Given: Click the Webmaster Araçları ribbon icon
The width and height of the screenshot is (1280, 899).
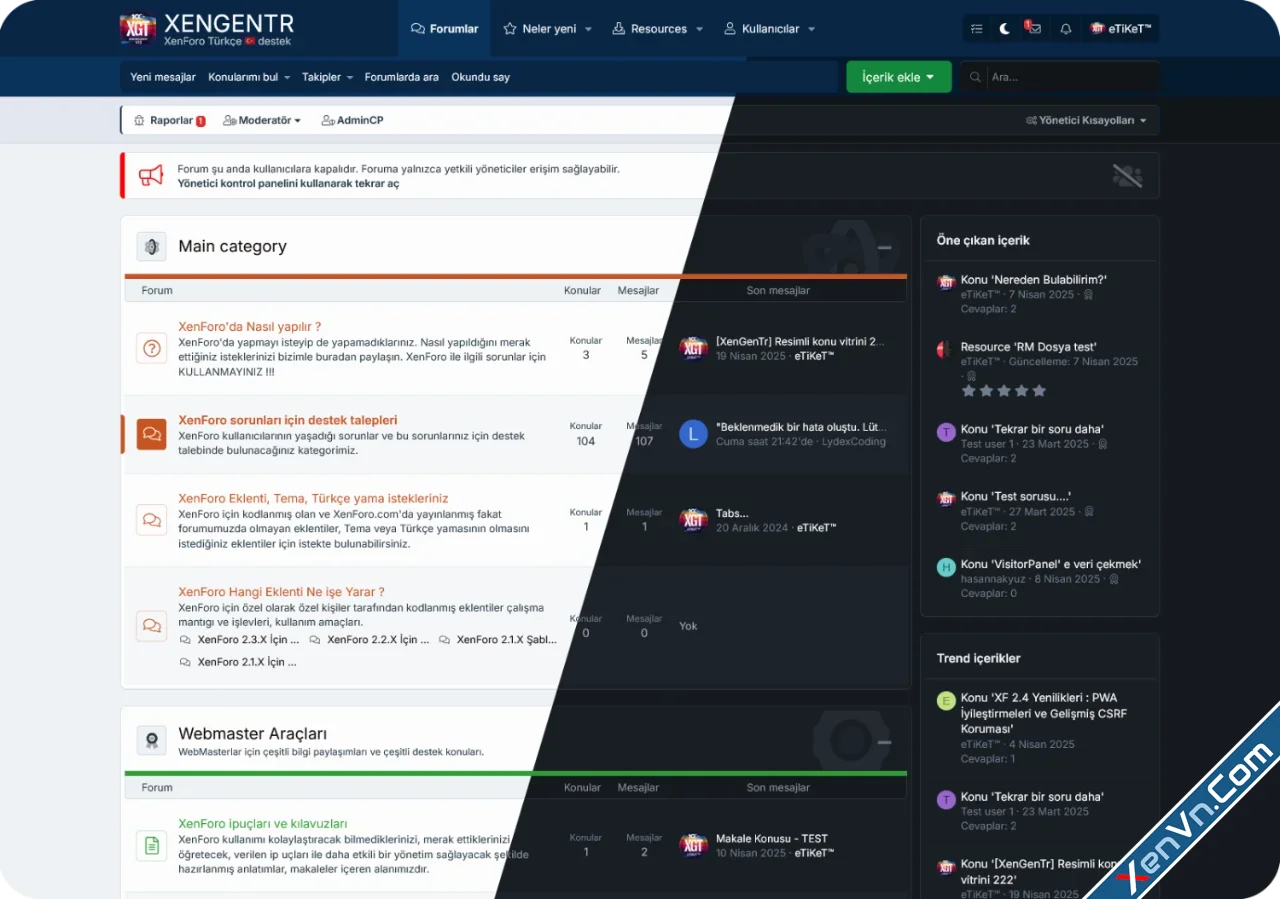Looking at the screenshot, I should [151, 740].
